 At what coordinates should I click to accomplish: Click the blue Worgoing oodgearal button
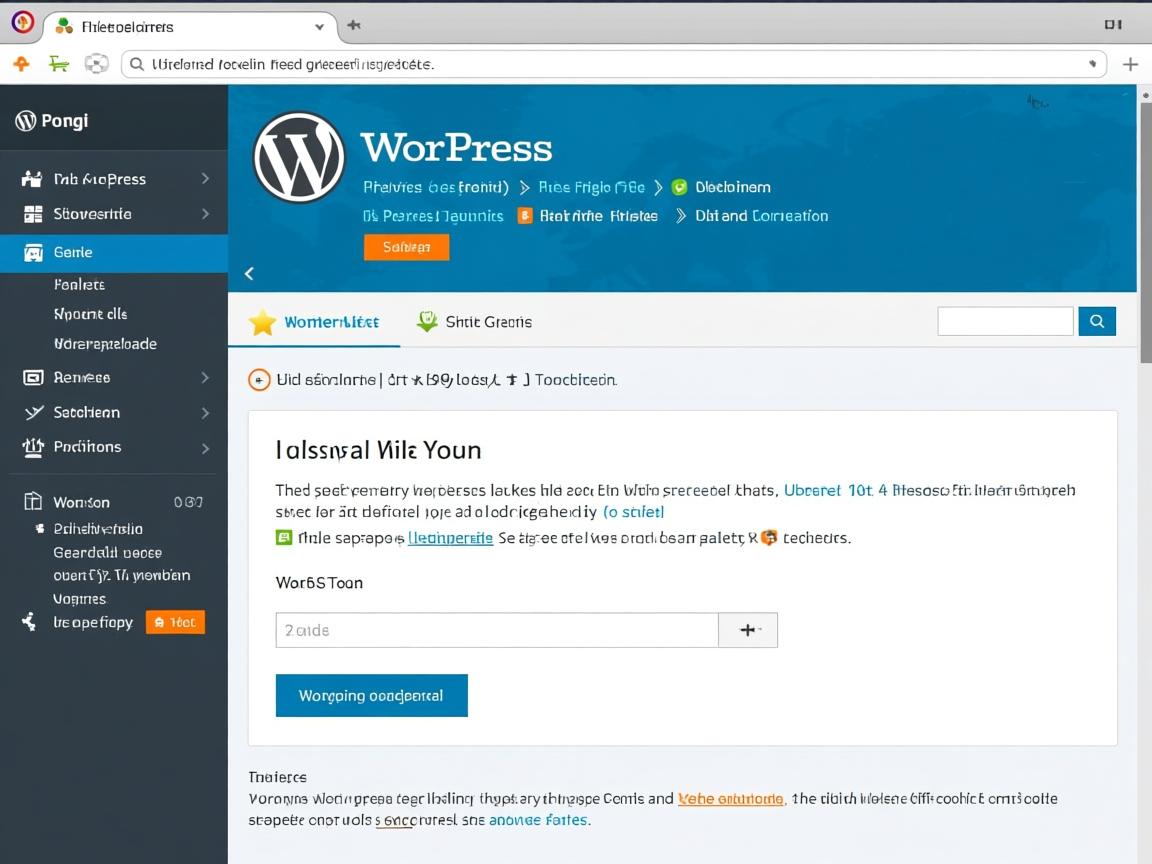[371, 695]
